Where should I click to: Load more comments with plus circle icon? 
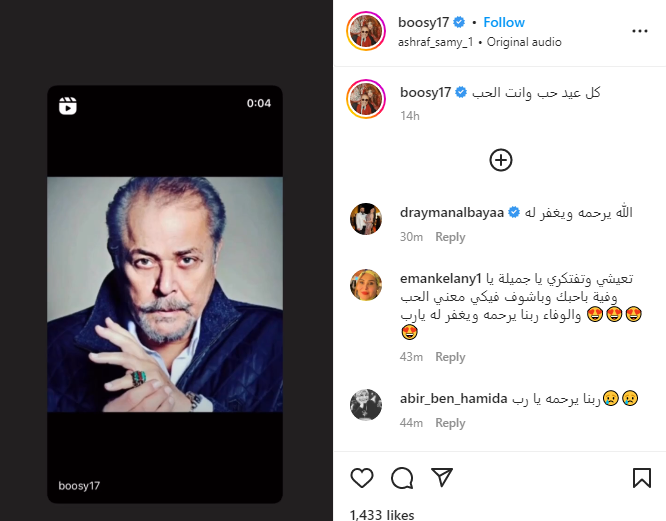501,159
